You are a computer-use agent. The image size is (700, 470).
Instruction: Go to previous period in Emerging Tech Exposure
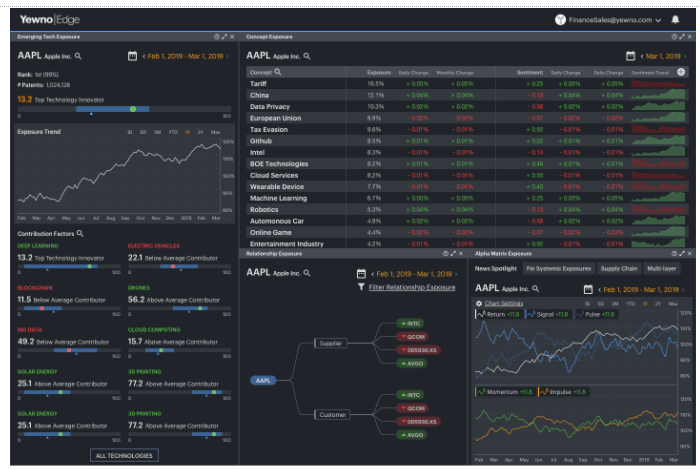point(144,56)
